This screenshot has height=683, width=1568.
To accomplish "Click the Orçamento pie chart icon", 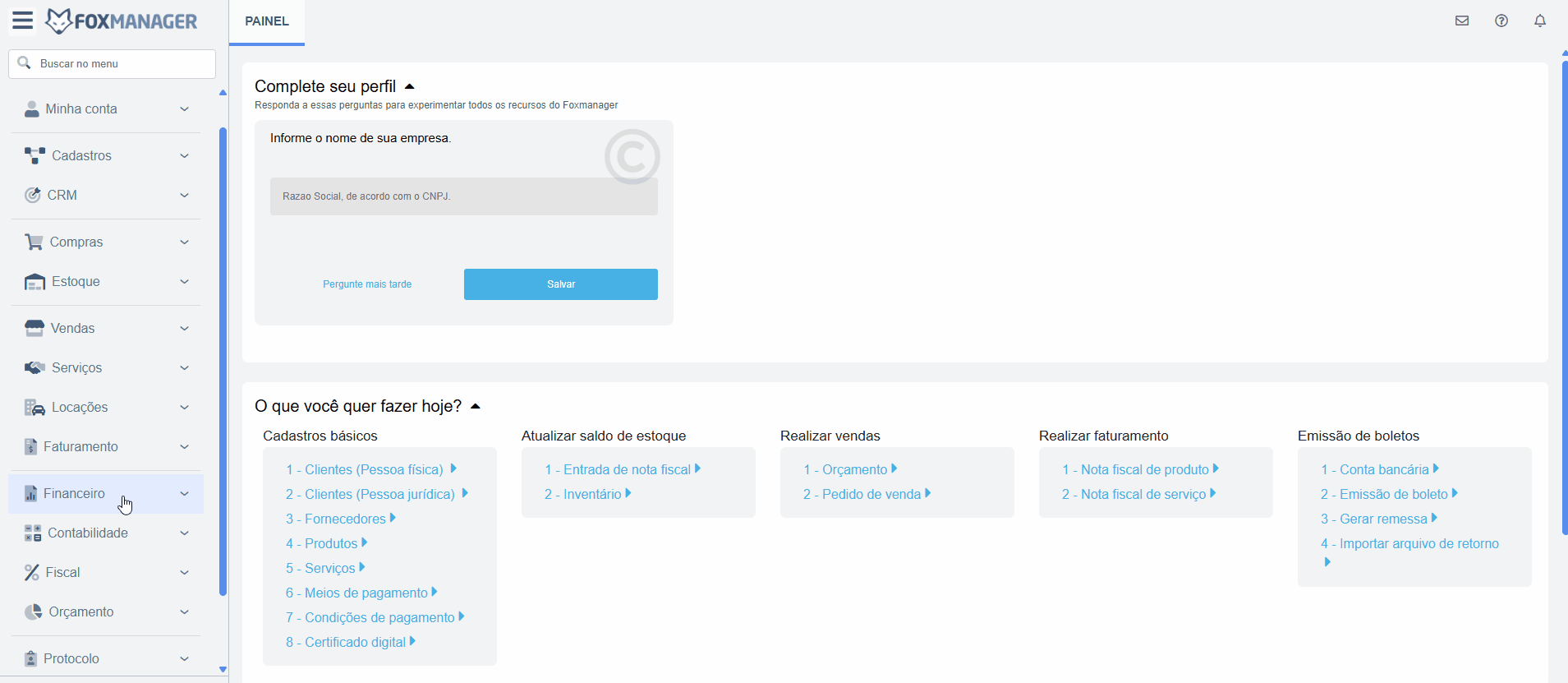I will (33, 611).
